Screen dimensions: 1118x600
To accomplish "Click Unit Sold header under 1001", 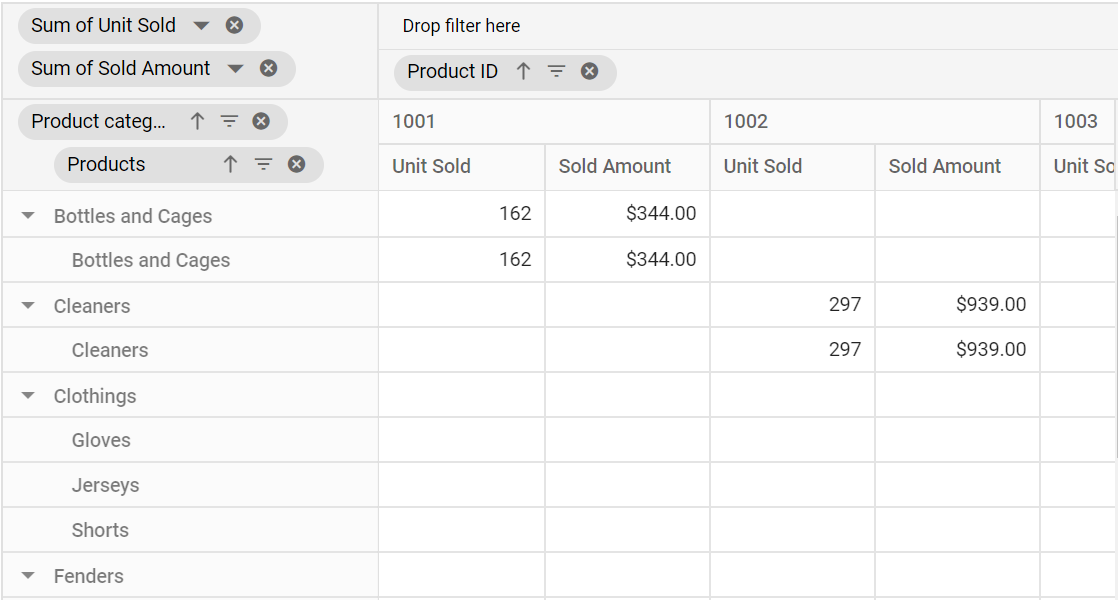I will coord(461,167).
